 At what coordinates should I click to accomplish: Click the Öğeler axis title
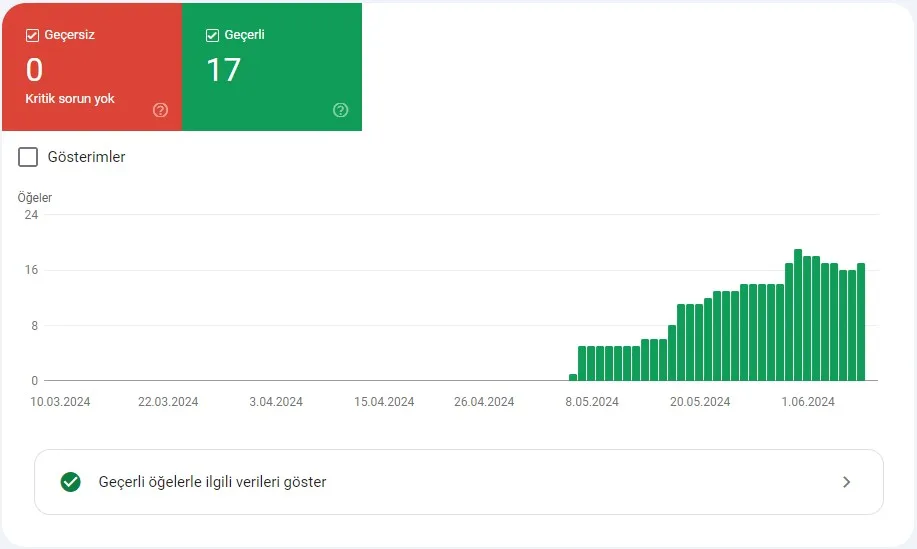point(35,198)
